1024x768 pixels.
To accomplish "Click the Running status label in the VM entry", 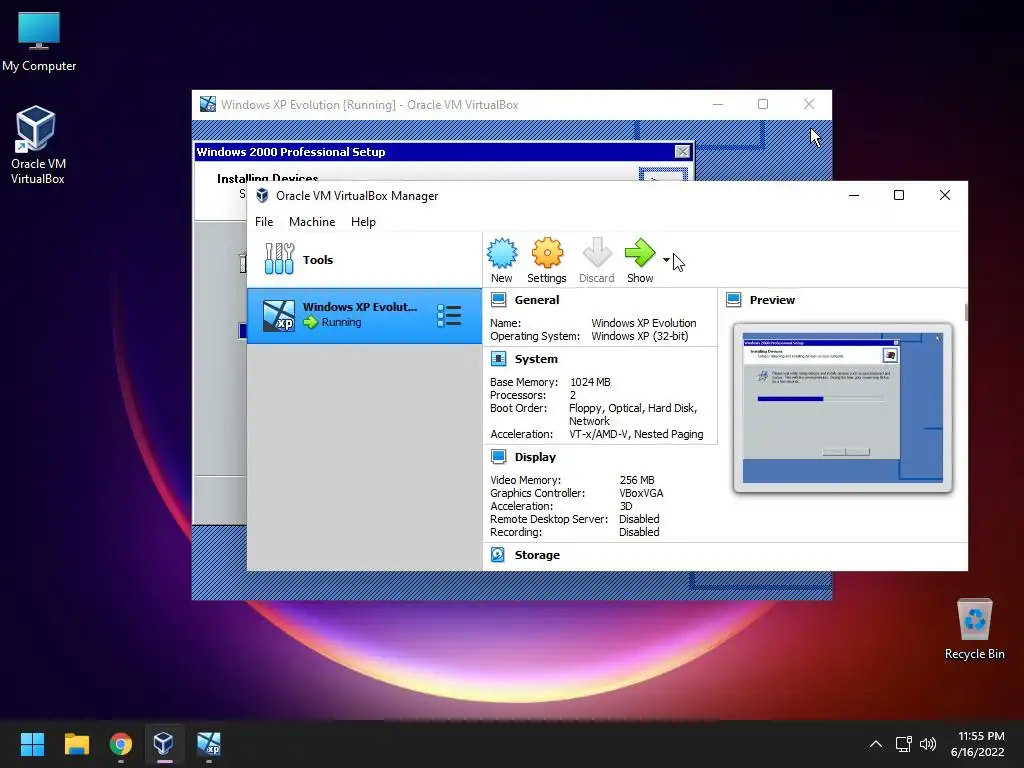I will 341,322.
